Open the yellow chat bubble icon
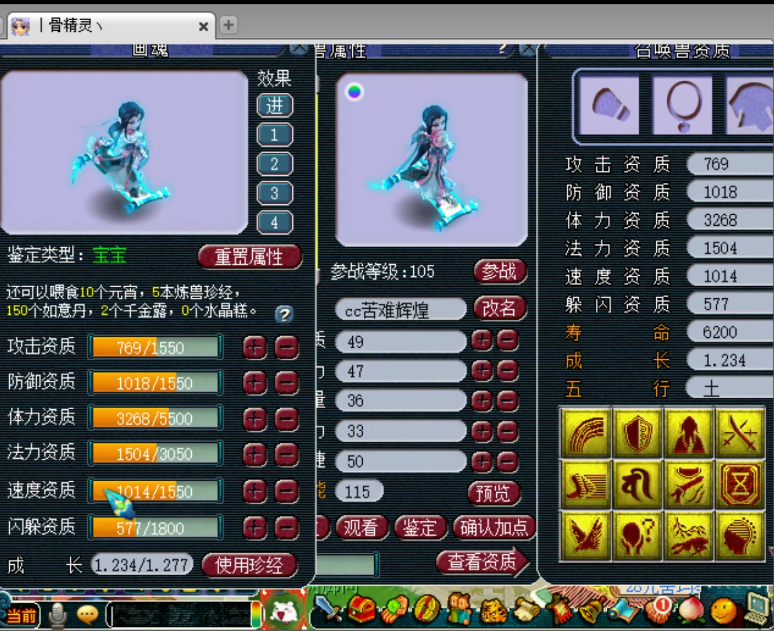Image resolution: width=774 pixels, height=631 pixels. click(x=88, y=614)
